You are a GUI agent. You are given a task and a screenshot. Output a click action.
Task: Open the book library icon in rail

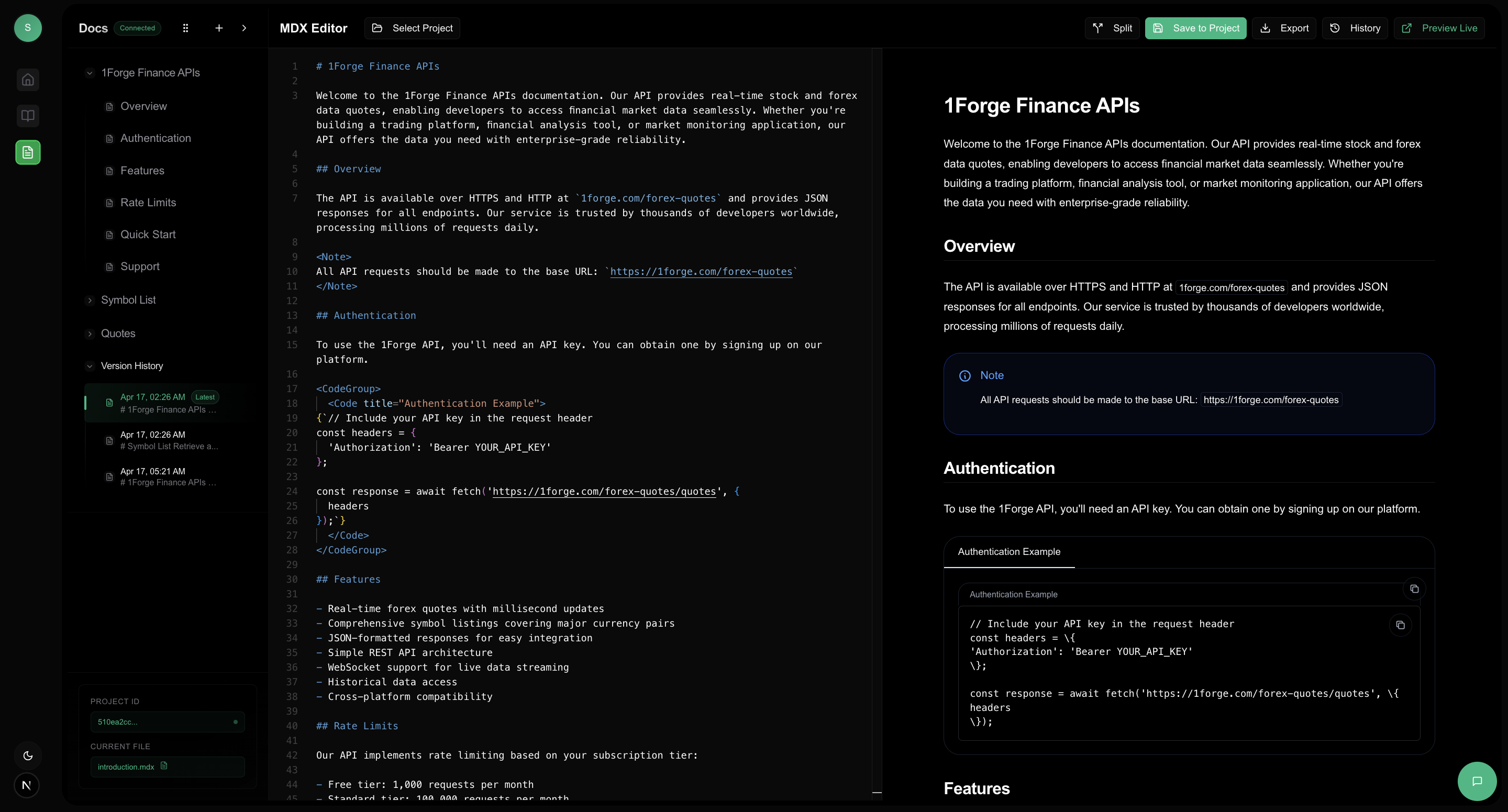[28, 115]
